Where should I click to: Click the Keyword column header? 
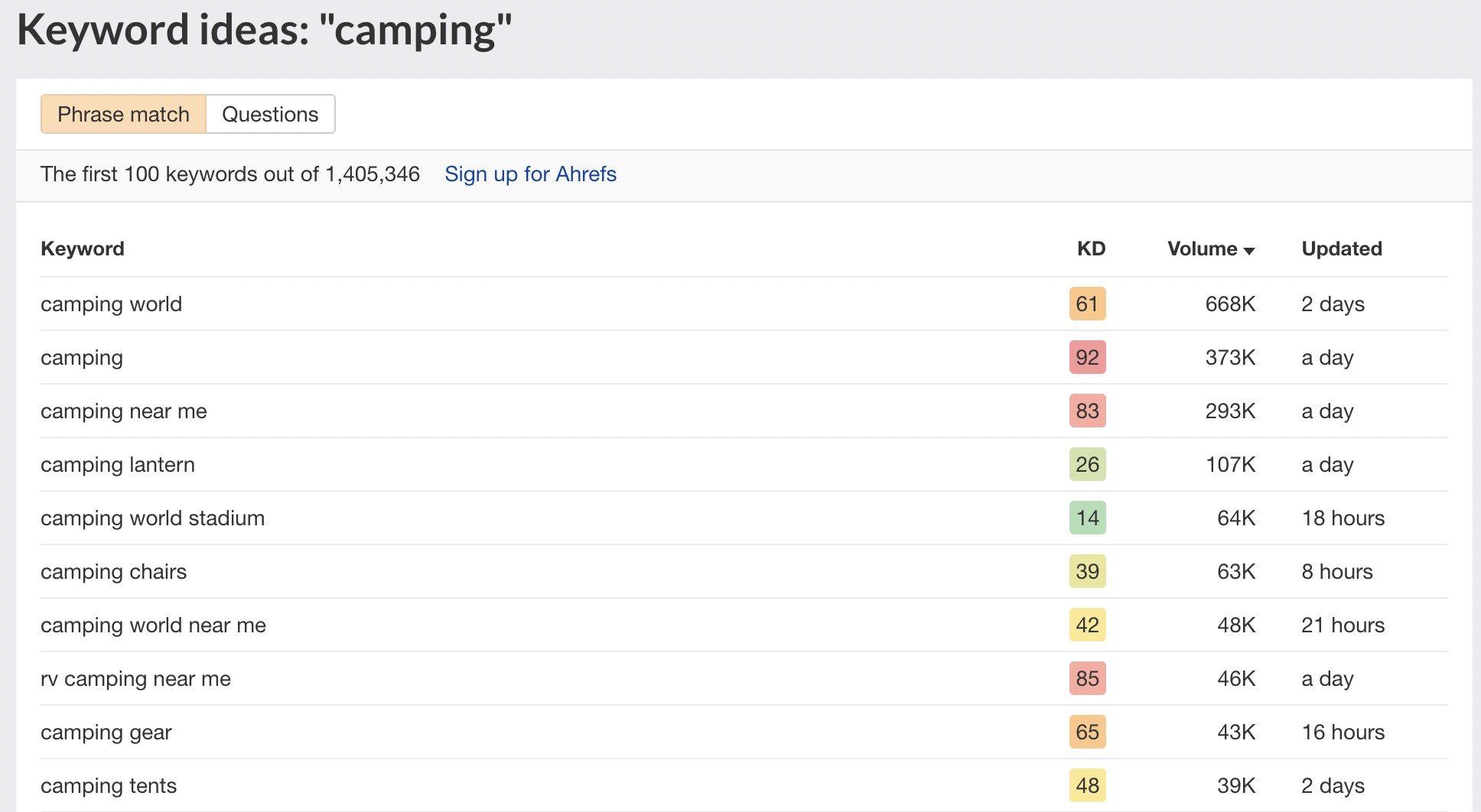(x=83, y=248)
